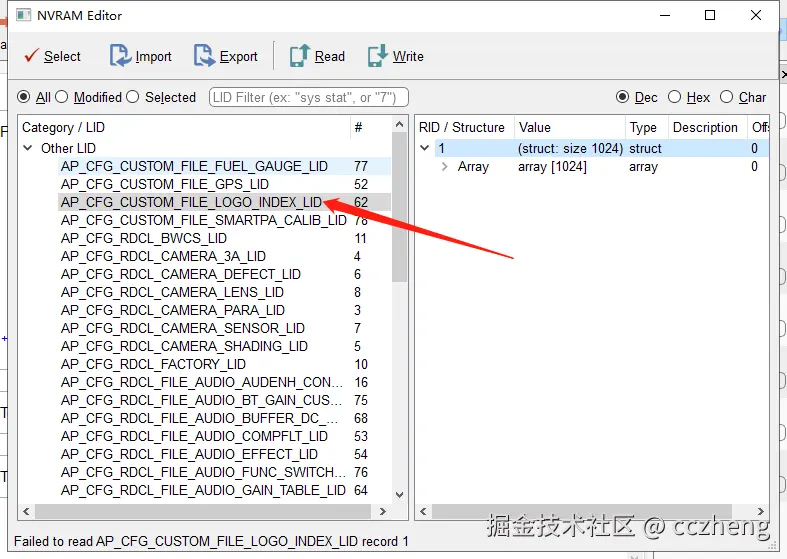Click the array type cell
This screenshot has width=787, height=559.
643,167
